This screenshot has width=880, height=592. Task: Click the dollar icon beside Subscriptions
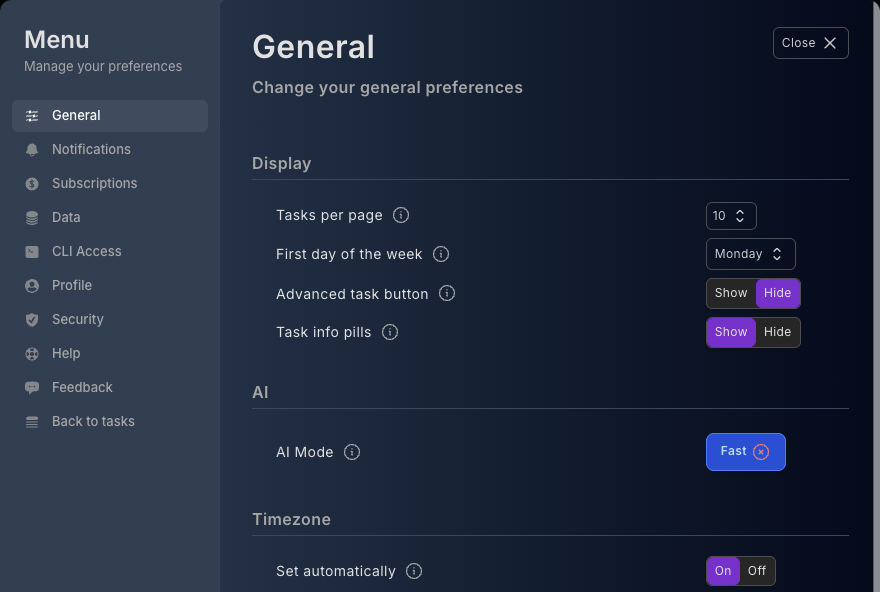pyautogui.click(x=32, y=184)
